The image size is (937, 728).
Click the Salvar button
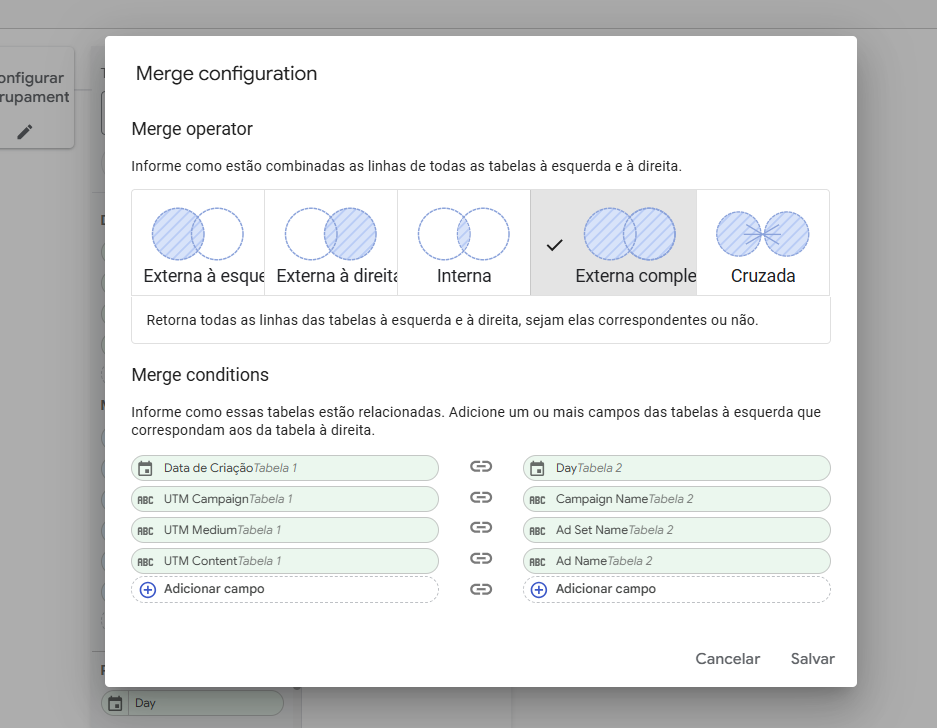(812, 659)
